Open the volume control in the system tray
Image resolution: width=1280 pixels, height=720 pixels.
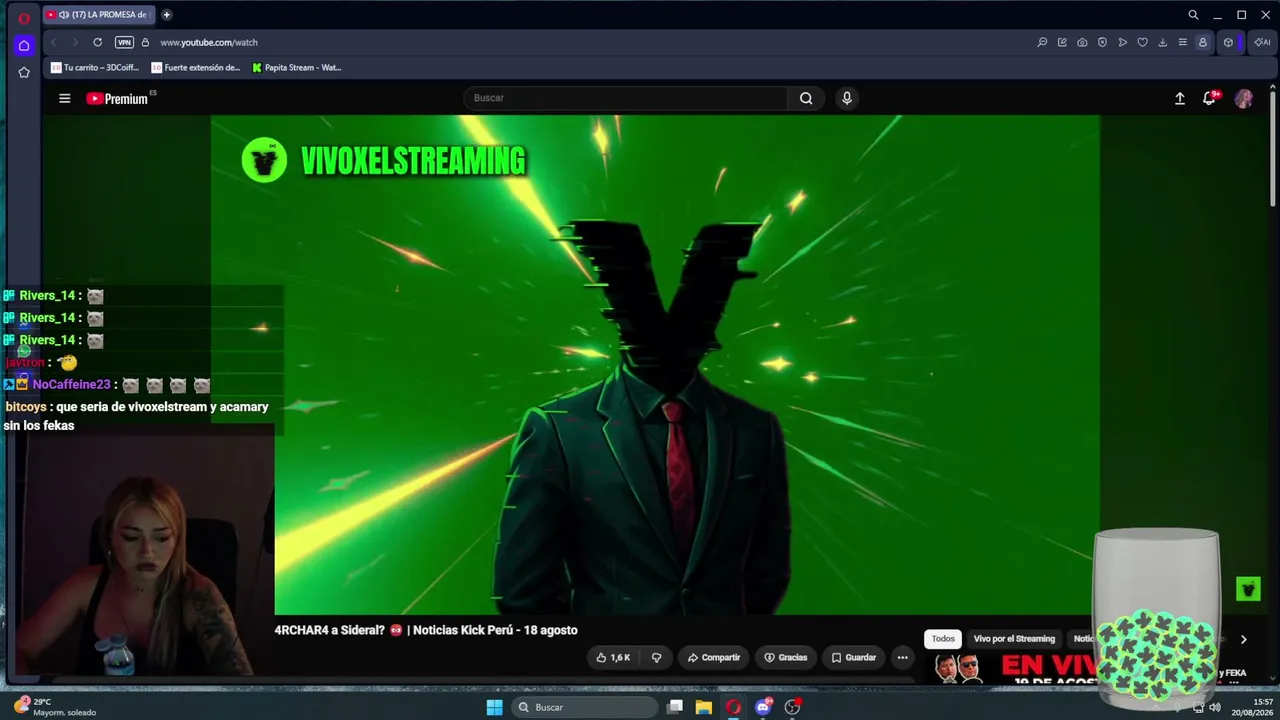click(1215, 707)
